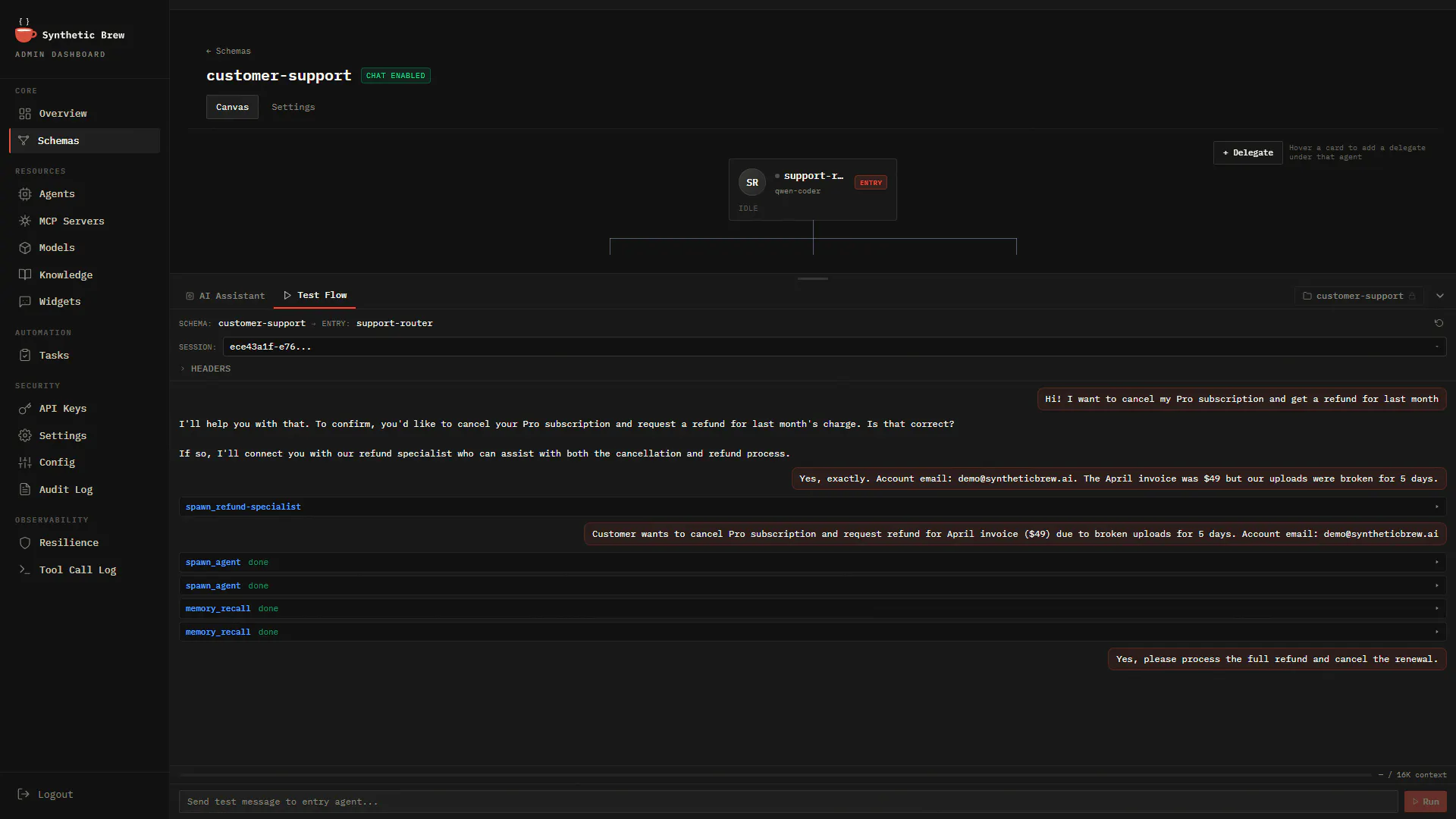Open the session selector dropdown
Screen dimensions: 1456x819
click(834, 347)
